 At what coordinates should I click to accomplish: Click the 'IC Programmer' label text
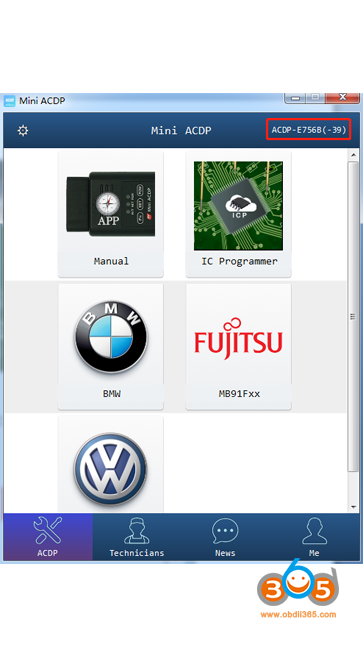point(240,261)
